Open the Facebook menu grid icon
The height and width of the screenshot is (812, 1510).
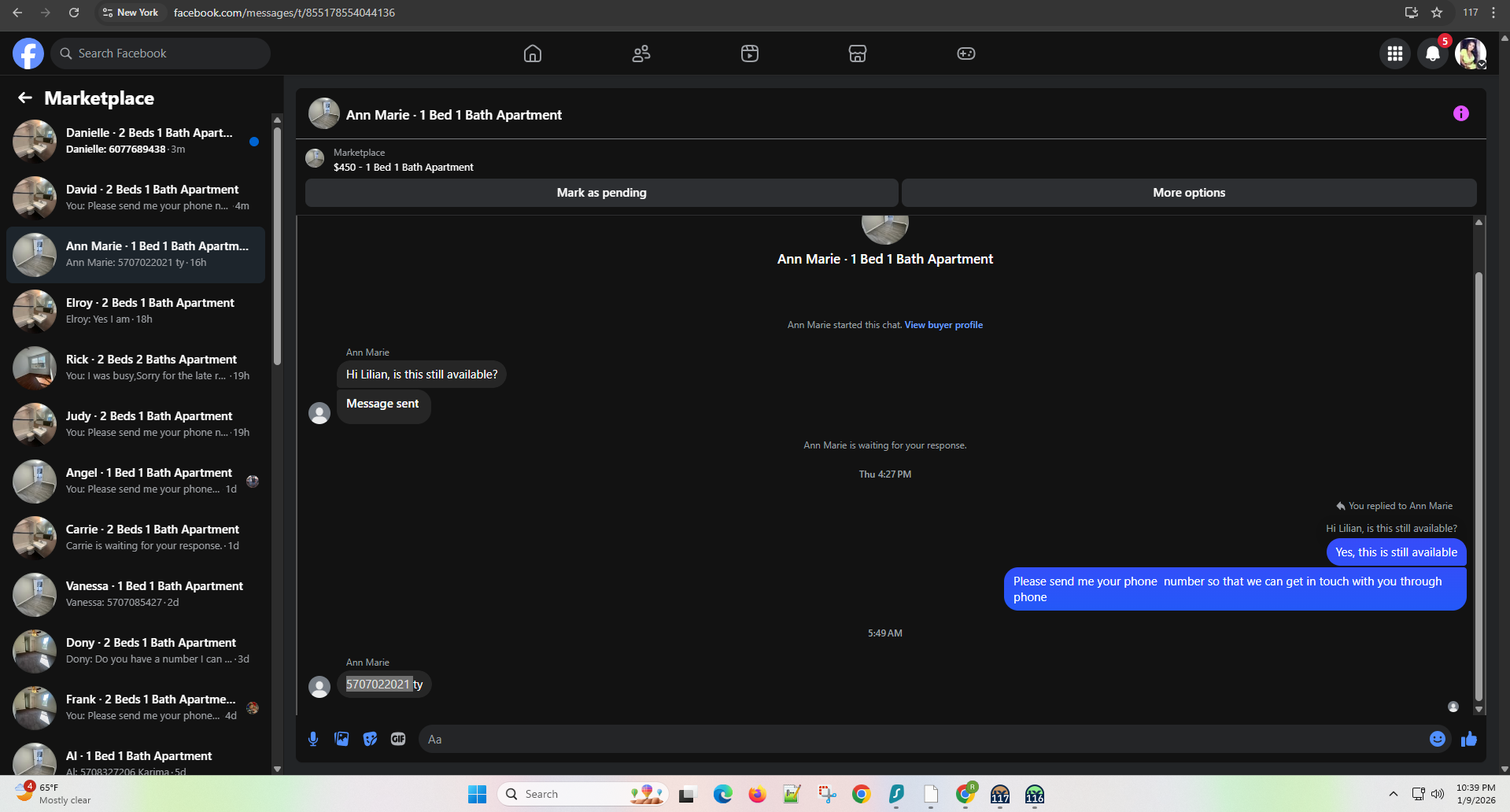click(1395, 54)
